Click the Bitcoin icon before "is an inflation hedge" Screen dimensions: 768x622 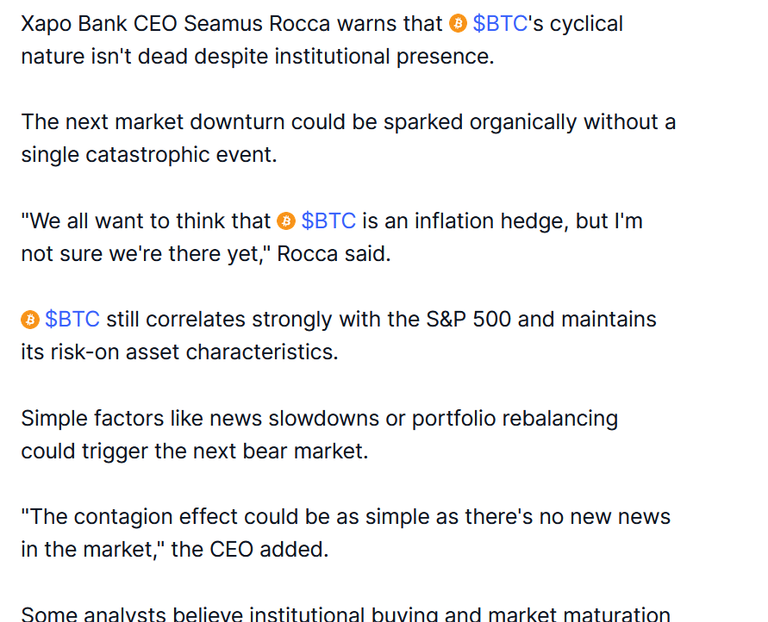click(x=286, y=221)
